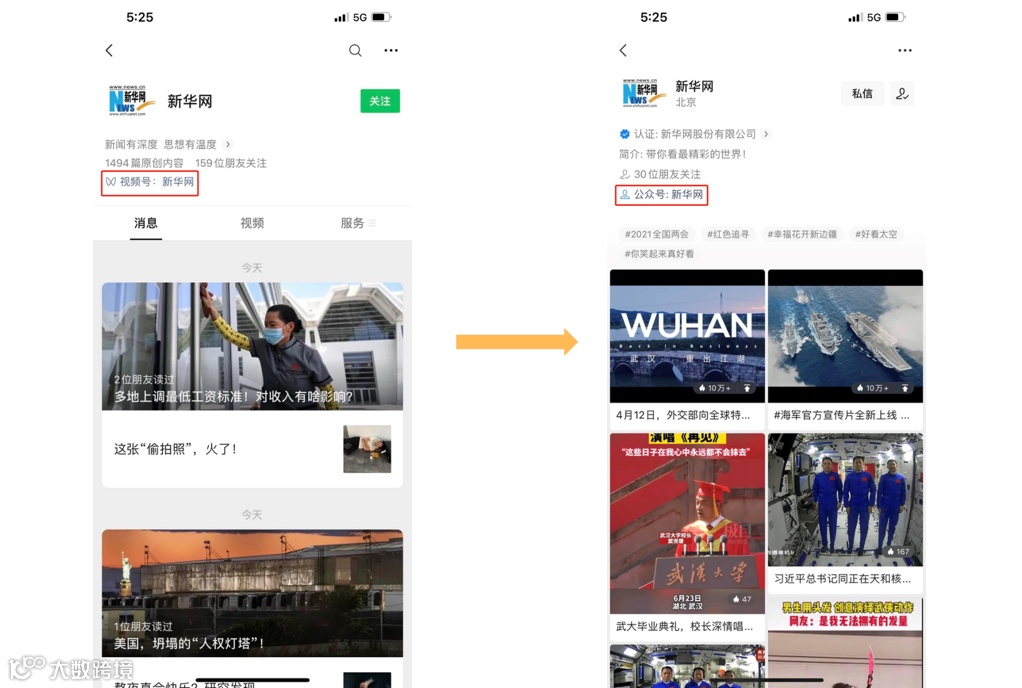Open the three-dot menu on left screen
The height and width of the screenshot is (688, 1022).
click(x=391, y=50)
